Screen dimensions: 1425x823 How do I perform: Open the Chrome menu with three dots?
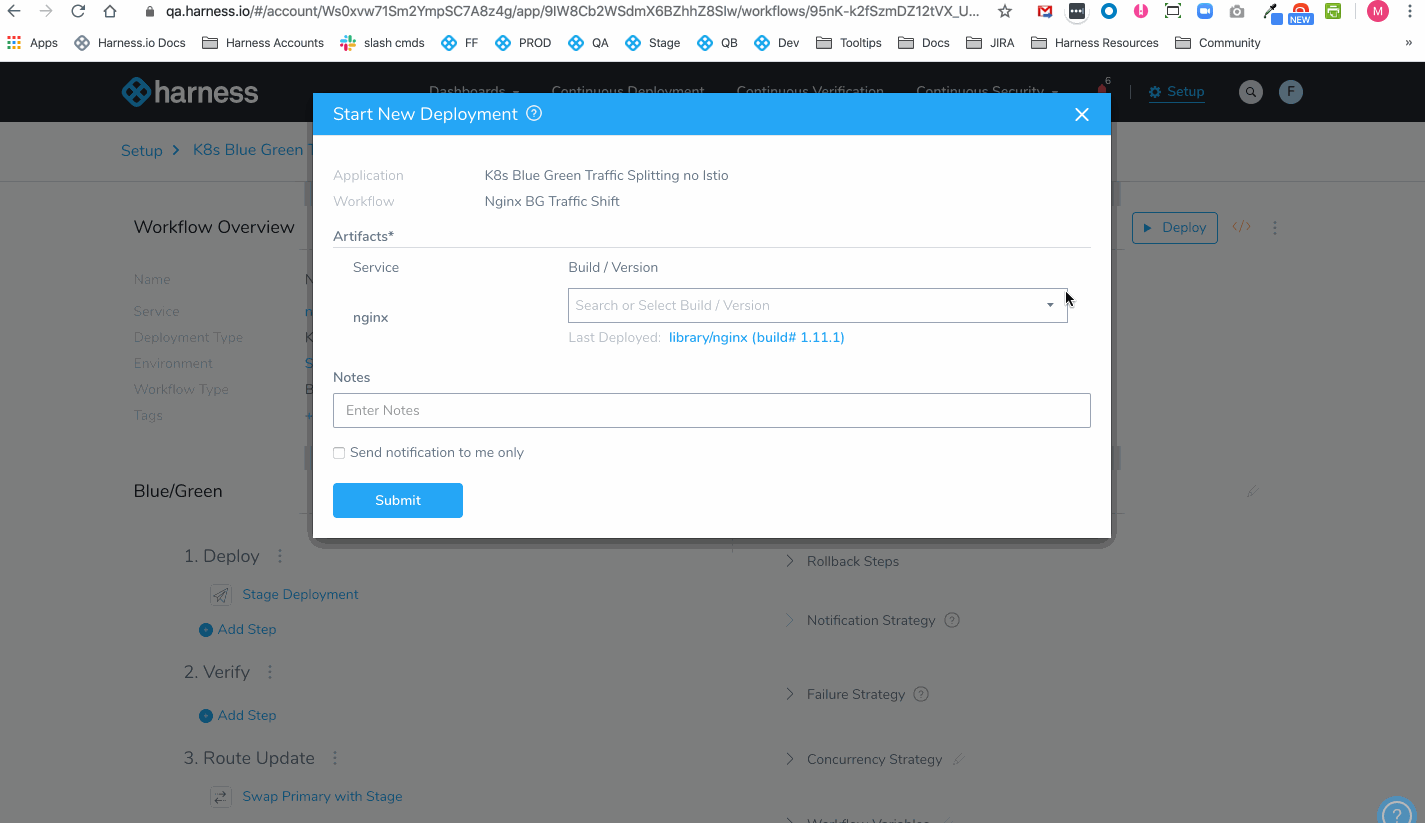1412,12
